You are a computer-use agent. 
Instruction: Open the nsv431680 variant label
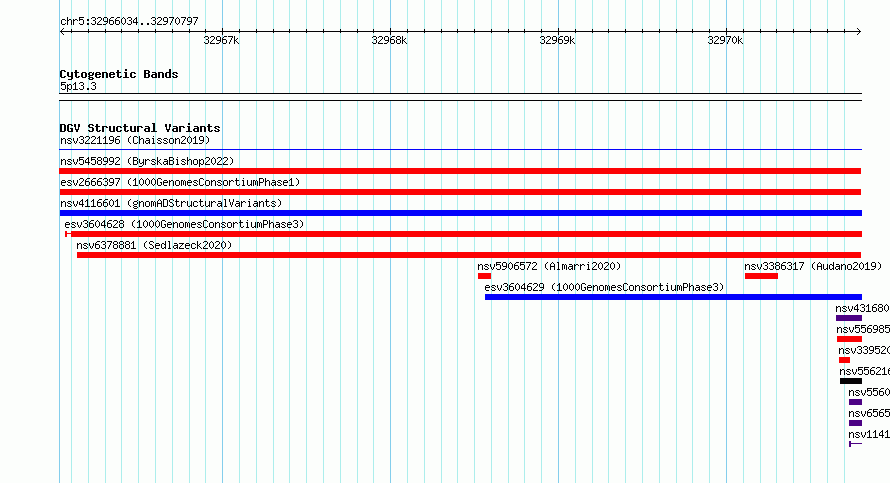[x=862, y=308]
